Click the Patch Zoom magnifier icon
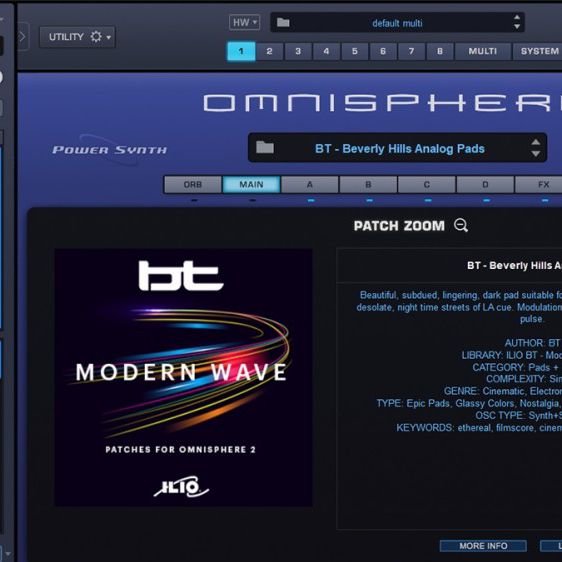 point(461,225)
